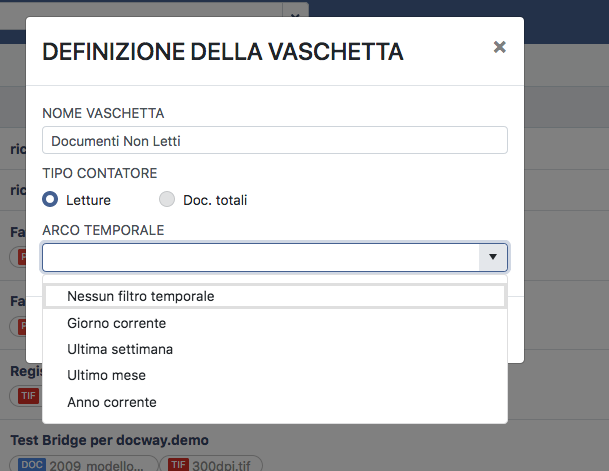Viewport: 609px width, 471px height.
Task: Click the Doc. totali label text
Action: tap(215, 200)
